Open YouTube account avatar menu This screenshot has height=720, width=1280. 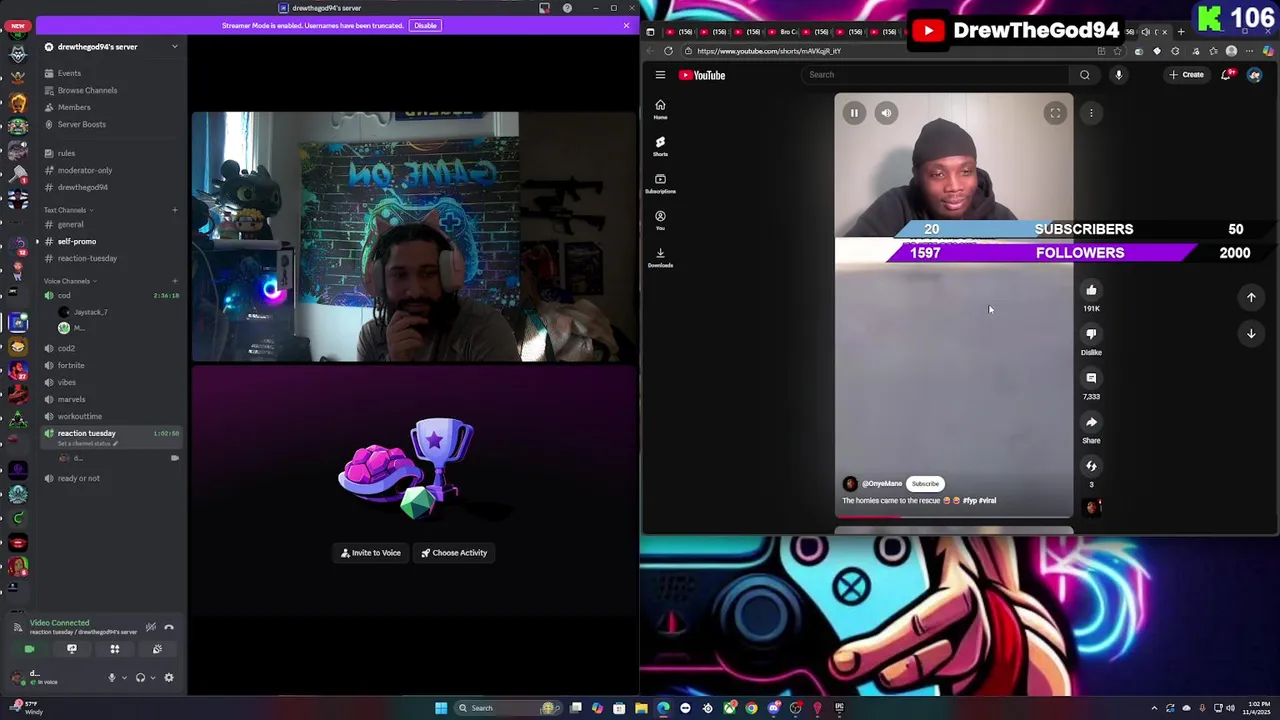[x=1255, y=75]
